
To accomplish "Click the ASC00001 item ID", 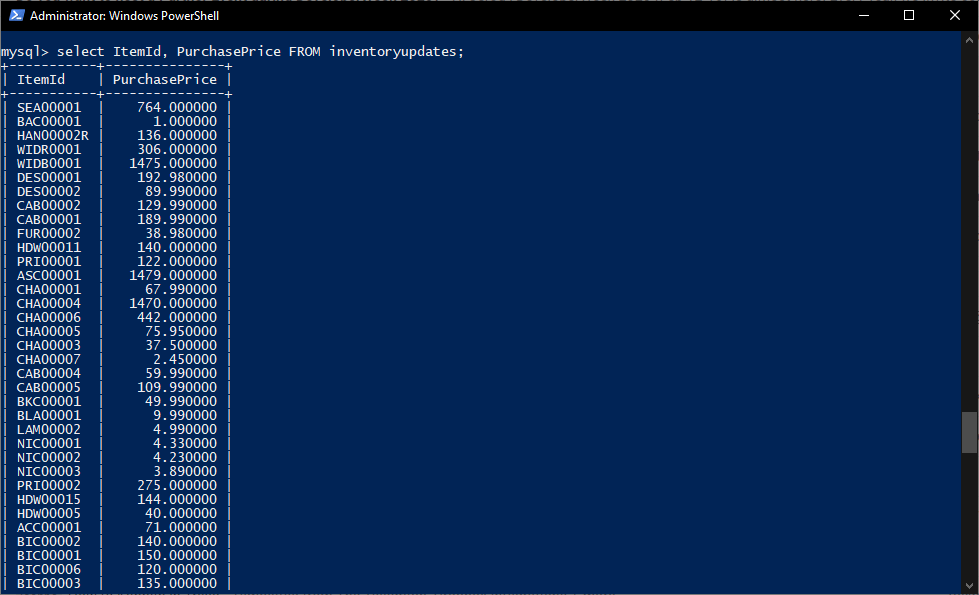I will pos(49,275).
